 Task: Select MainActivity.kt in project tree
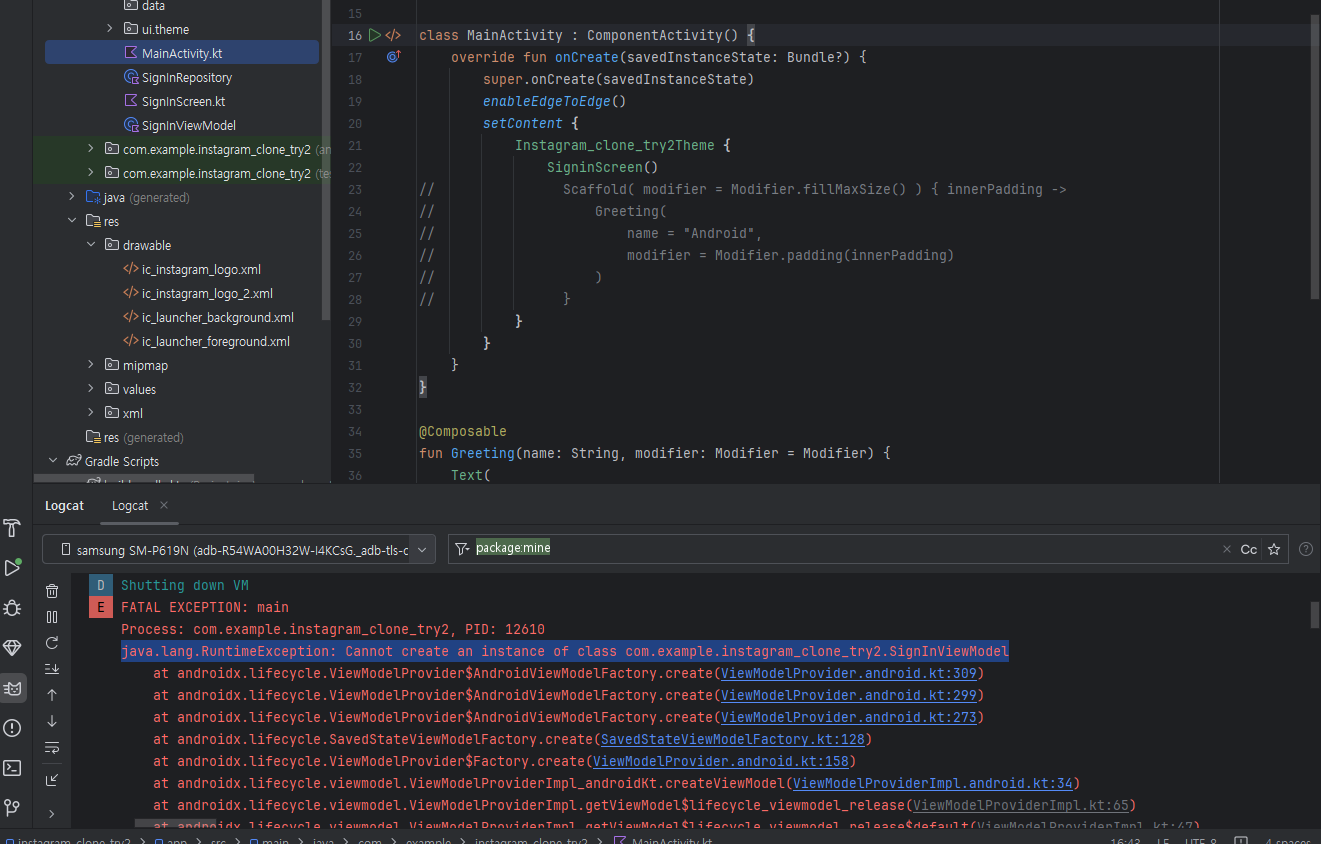(182, 53)
